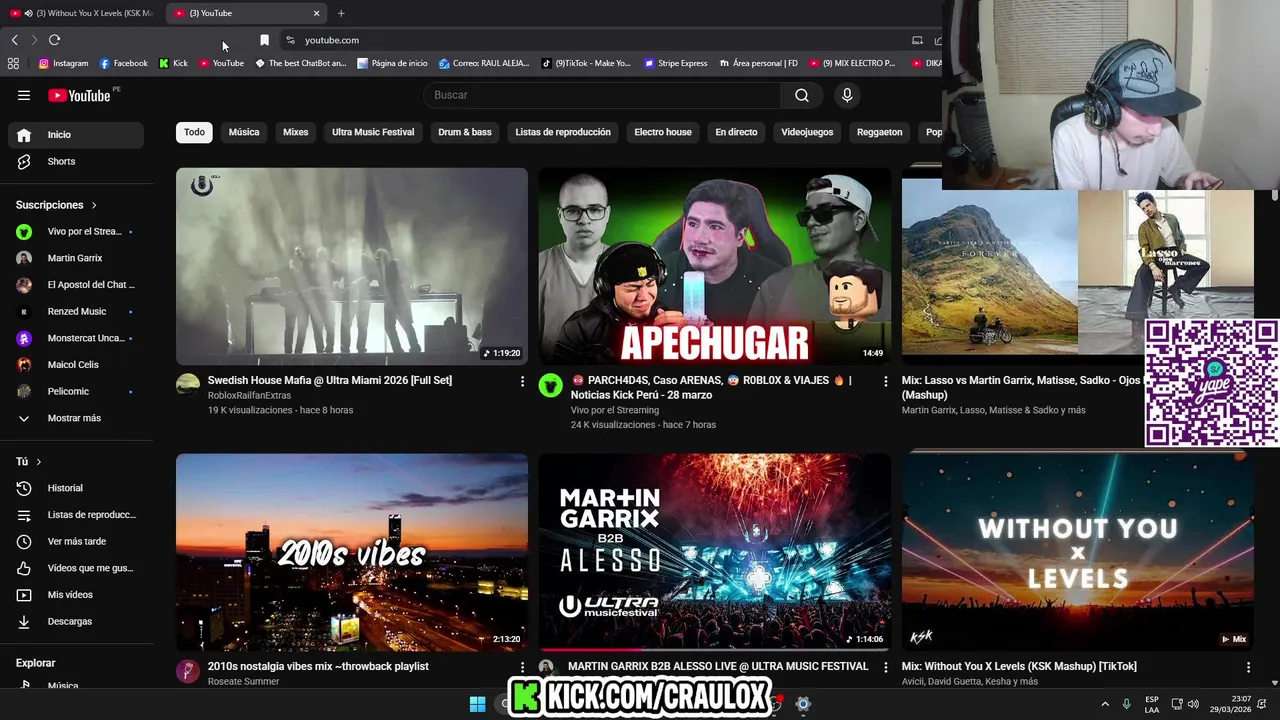Select the Mixes filter chip
Screen dimensions: 1280x720
click(296, 132)
